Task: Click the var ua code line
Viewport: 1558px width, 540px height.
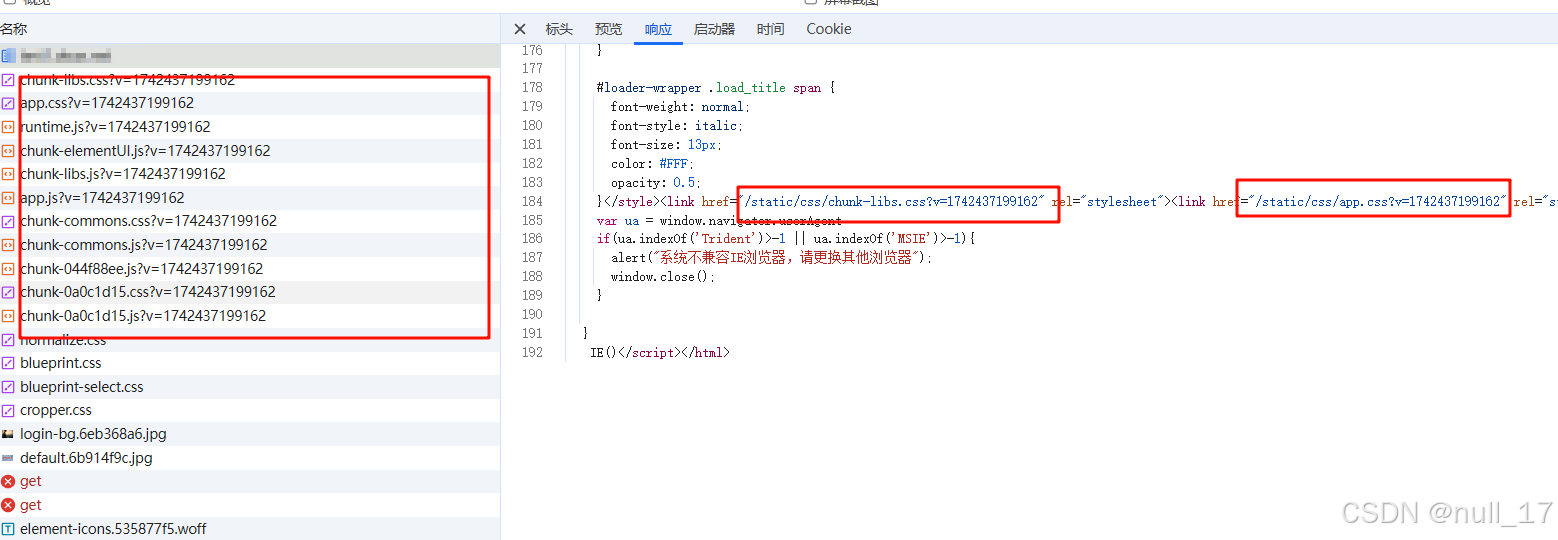Action: point(719,221)
